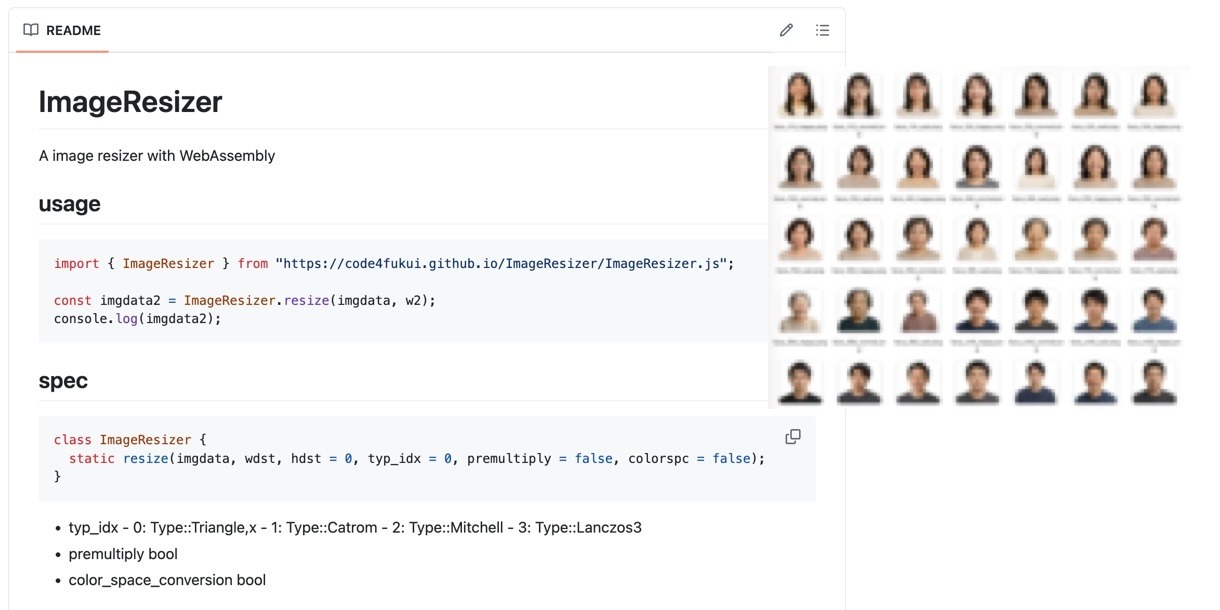This screenshot has width=1220, height=610.
Task: Click the ImageResizer main heading
Action: pos(130,102)
